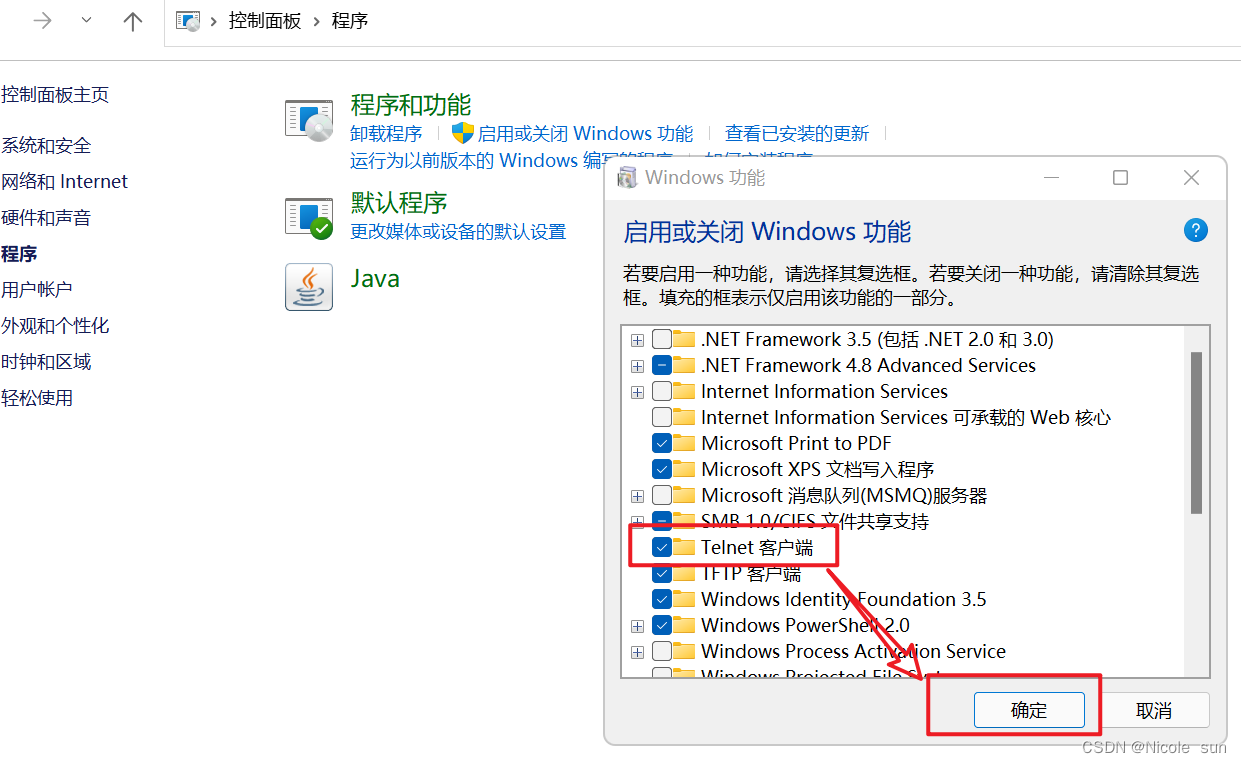Expand Internet Information Services node
Screen dimensions: 1241x763
click(x=637, y=392)
